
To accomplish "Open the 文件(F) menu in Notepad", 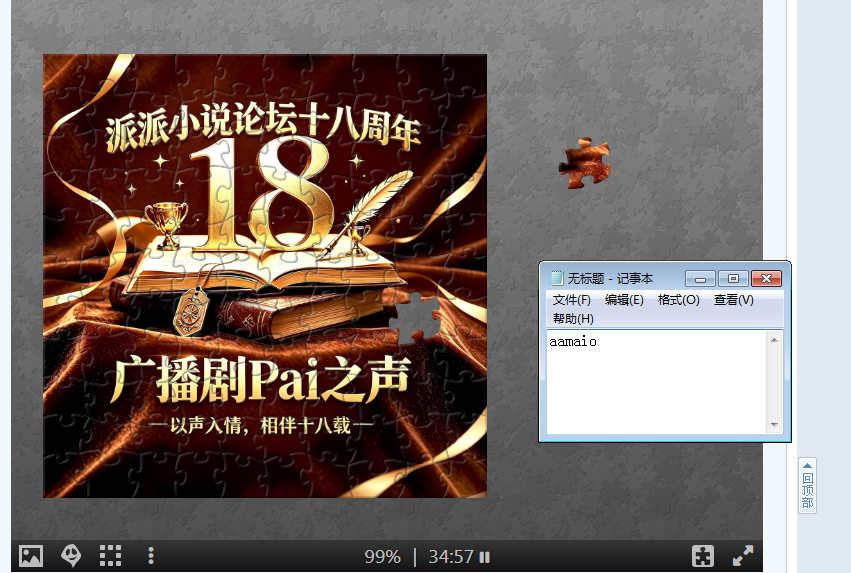I will (571, 300).
